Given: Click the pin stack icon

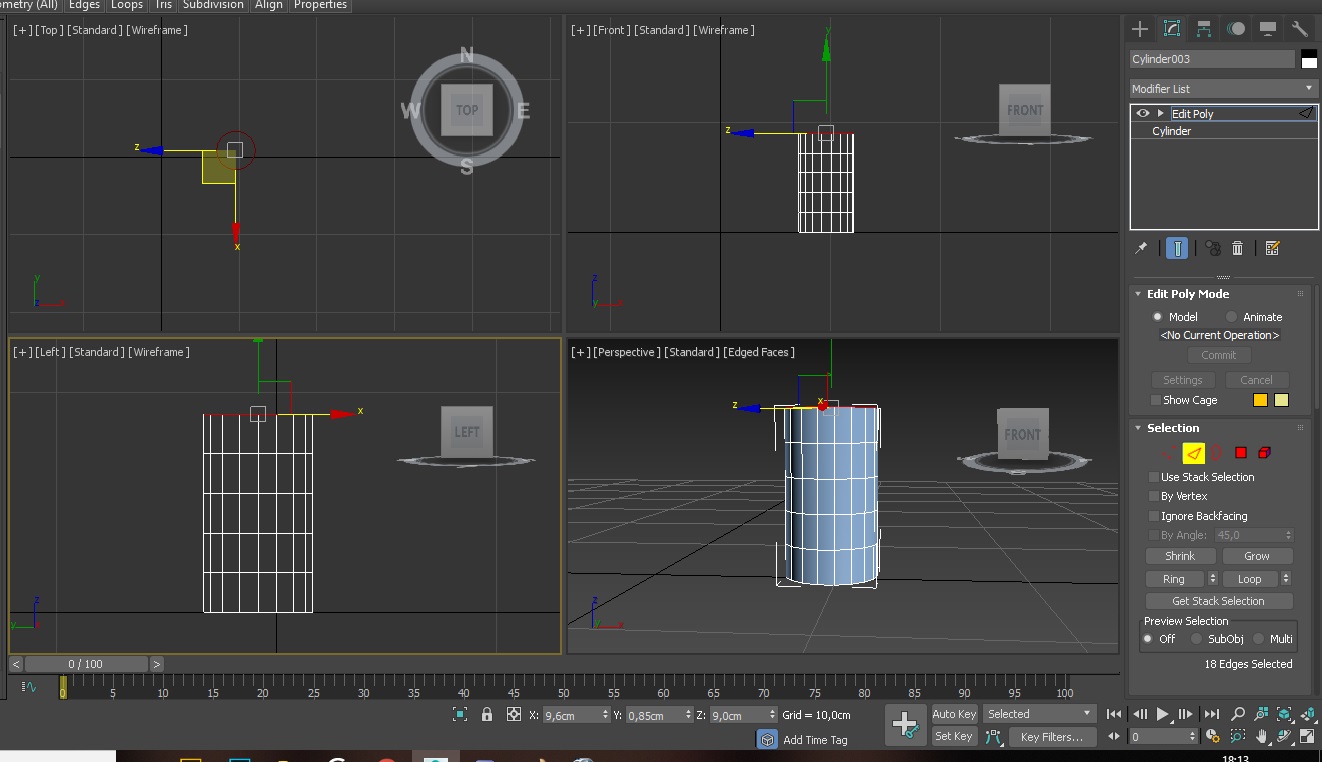Looking at the screenshot, I should [1141, 248].
